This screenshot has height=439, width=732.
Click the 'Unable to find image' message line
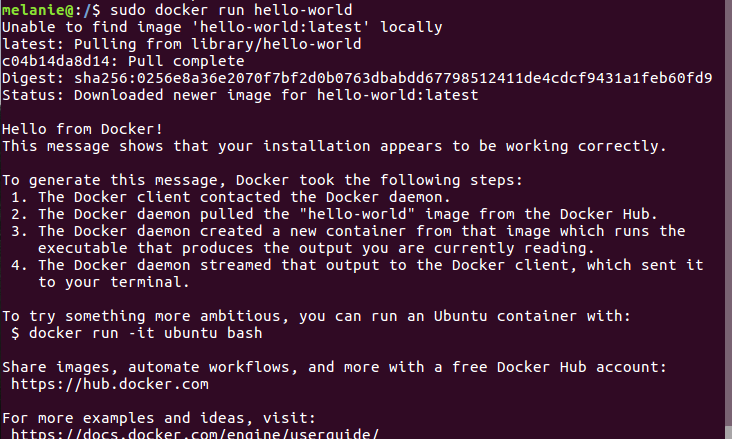222,27
